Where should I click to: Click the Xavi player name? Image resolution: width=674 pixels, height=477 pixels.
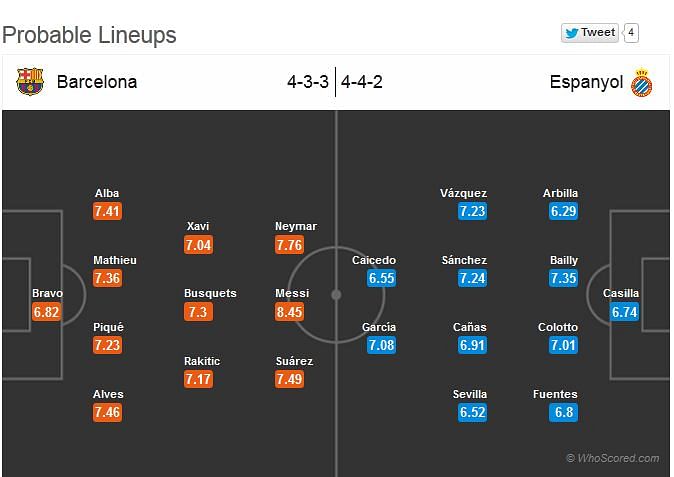(x=198, y=226)
